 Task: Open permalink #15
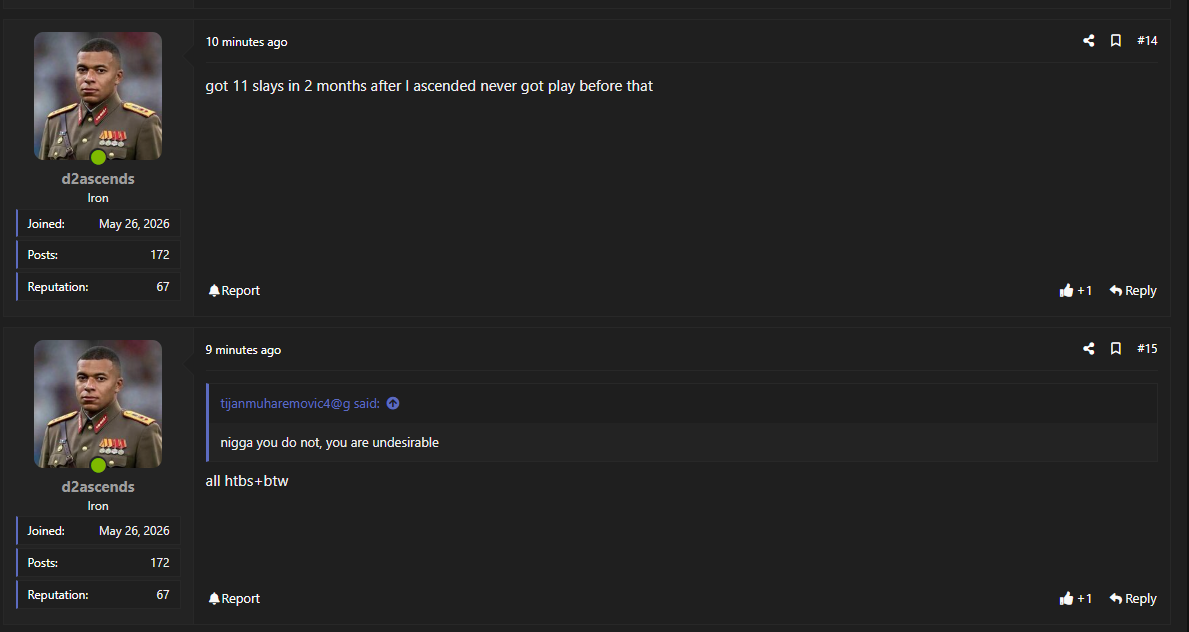coord(1147,349)
